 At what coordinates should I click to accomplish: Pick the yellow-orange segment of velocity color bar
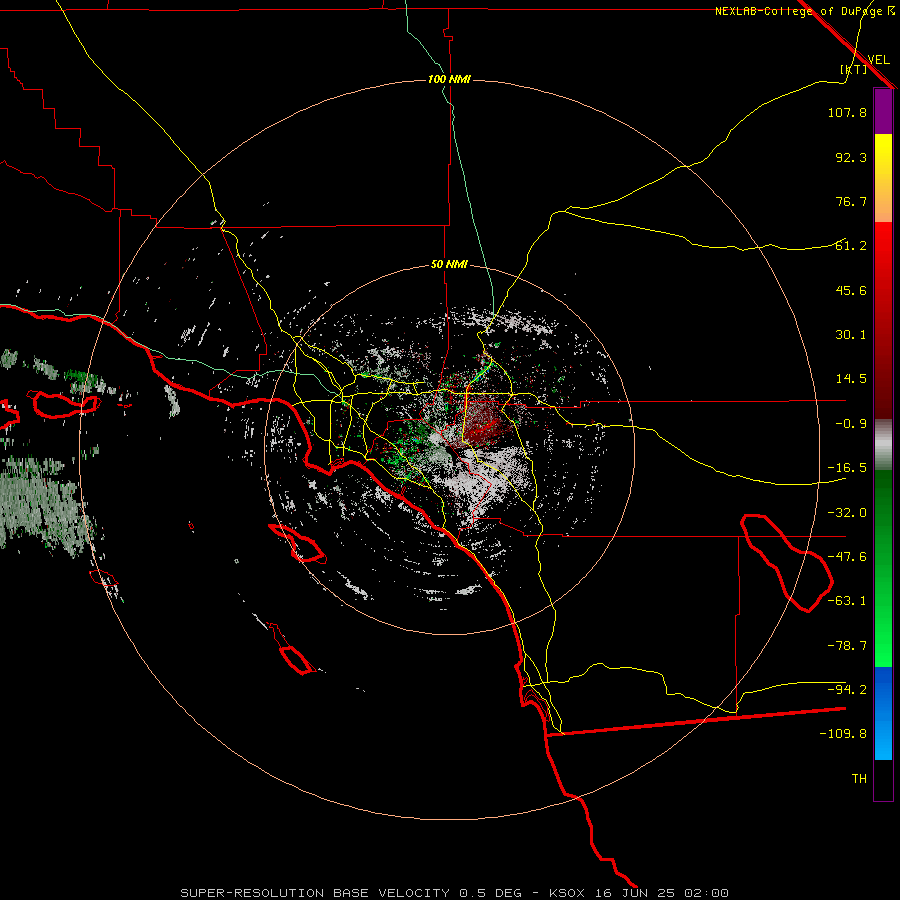coord(883,178)
